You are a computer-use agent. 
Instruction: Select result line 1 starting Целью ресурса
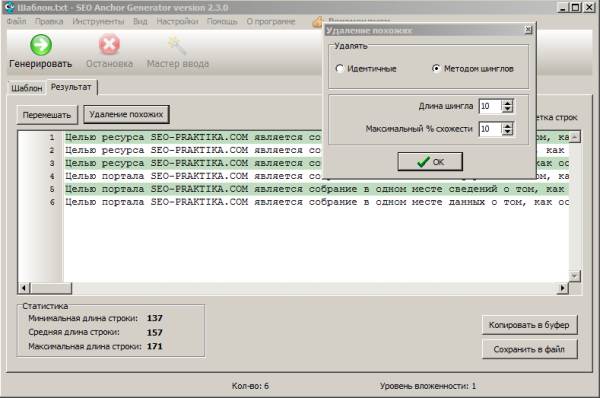[316, 137]
